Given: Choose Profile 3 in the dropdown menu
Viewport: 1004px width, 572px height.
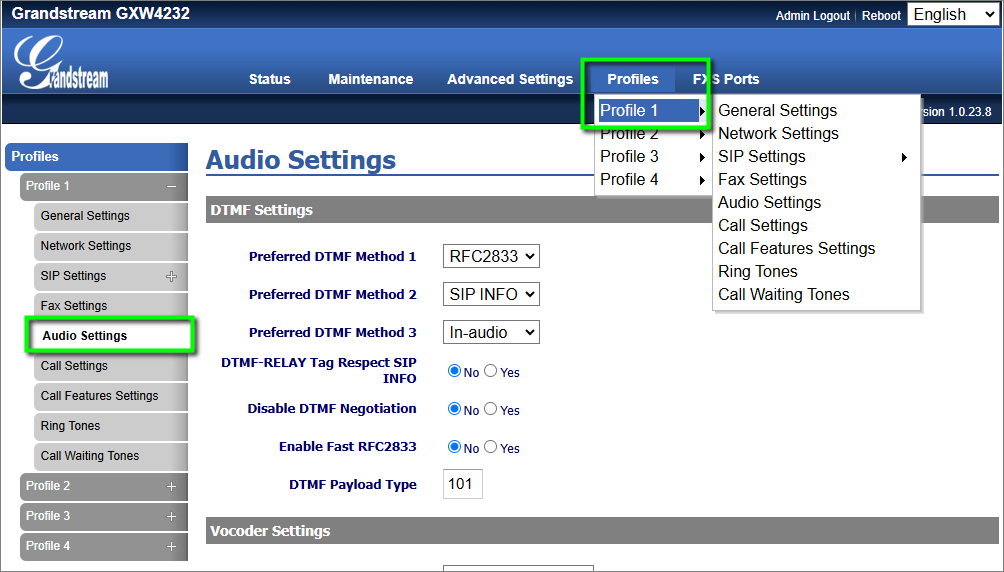Looking at the screenshot, I should coord(652,157).
